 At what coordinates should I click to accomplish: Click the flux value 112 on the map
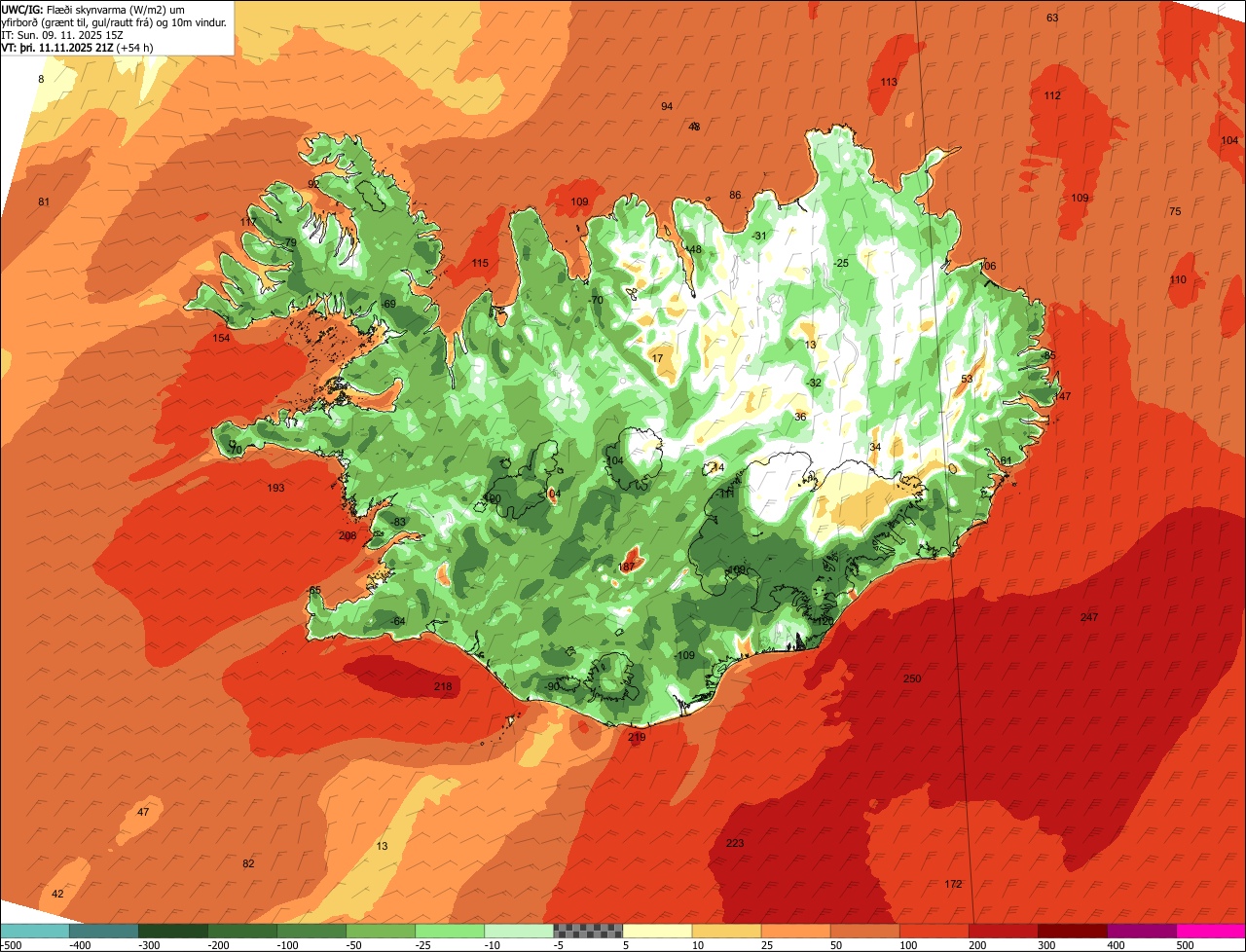click(1052, 95)
